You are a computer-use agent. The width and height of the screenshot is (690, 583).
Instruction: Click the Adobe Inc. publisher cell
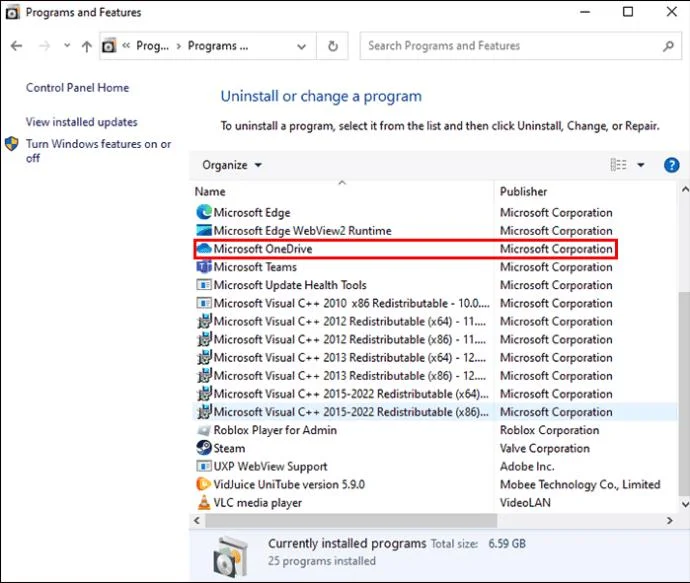pyautogui.click(x=527, y=466)
